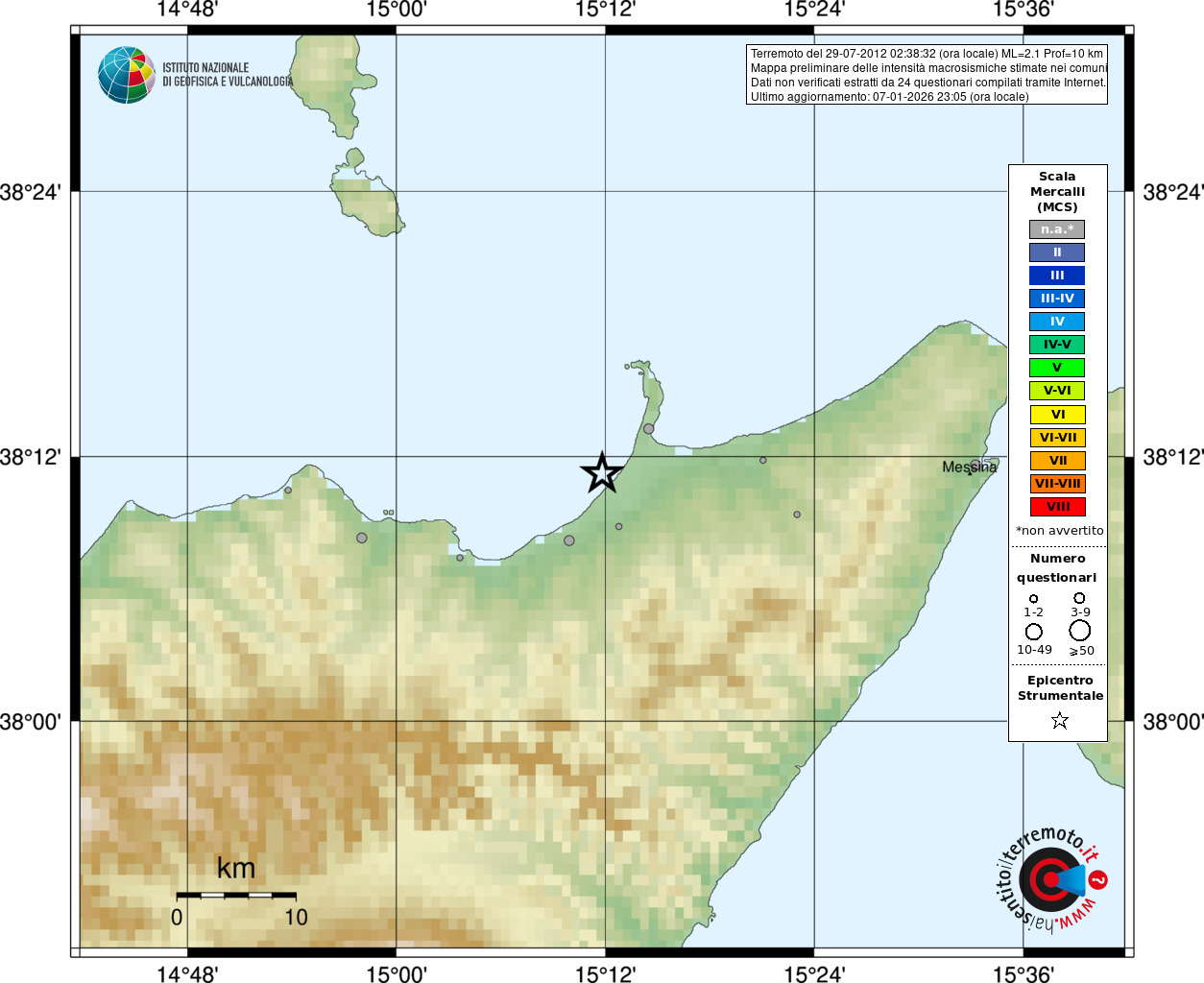Select the green V intensity swatch
Viewport: 1204px width, 983px height.
click(1057, 368)
